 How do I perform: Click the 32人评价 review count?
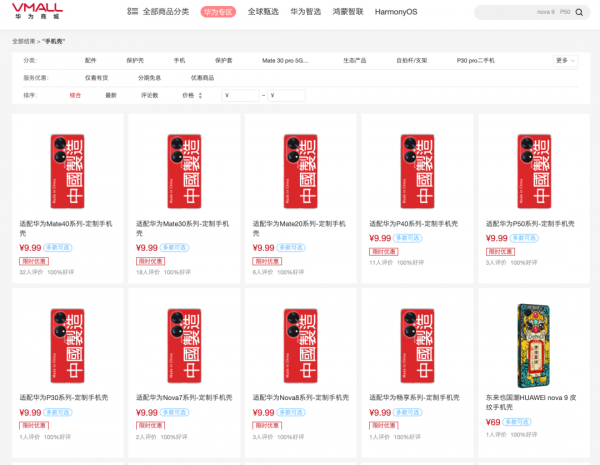coord(31,272)
